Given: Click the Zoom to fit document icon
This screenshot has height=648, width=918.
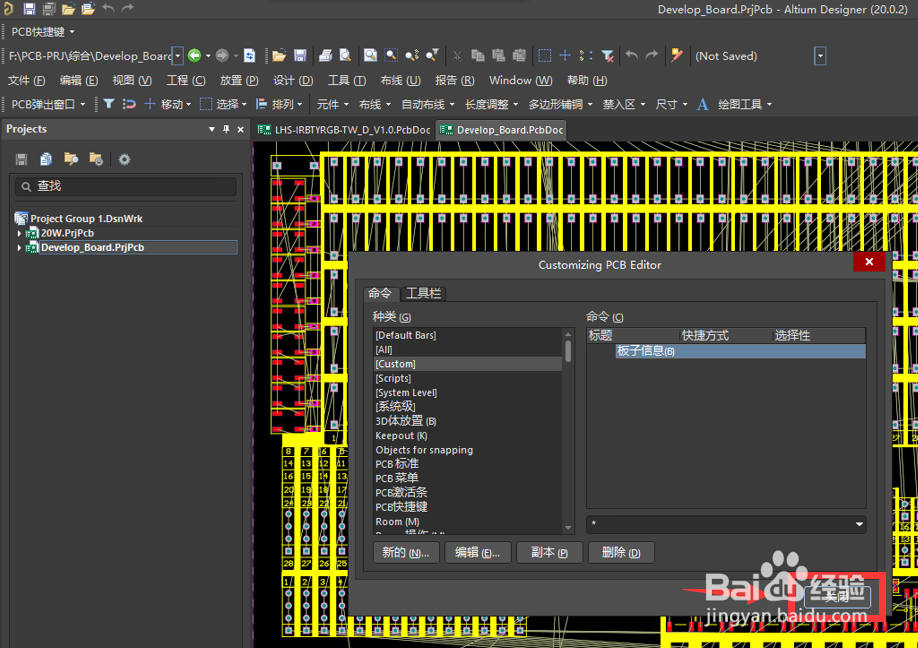Looking at the screenshot, I should tap(370, 56).
